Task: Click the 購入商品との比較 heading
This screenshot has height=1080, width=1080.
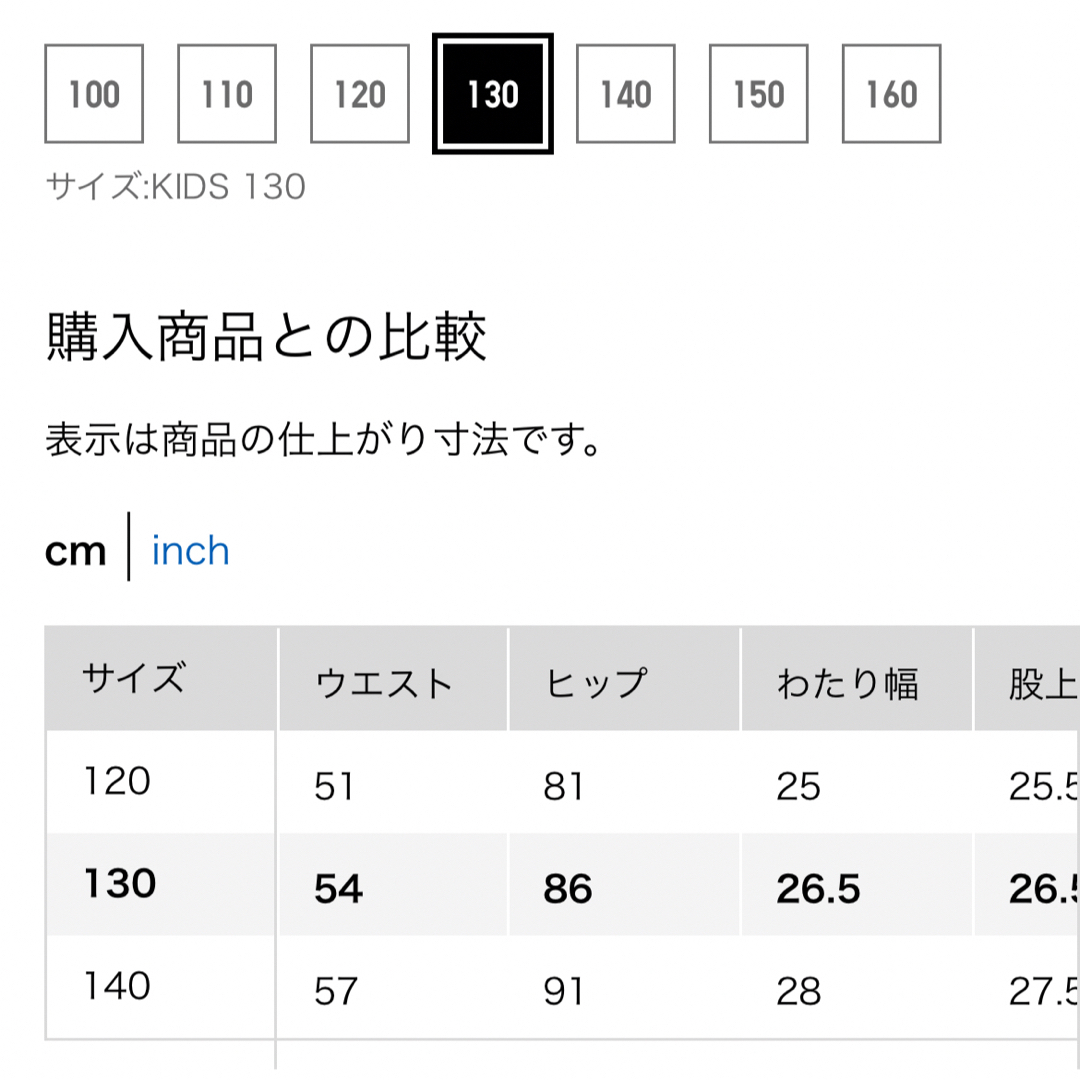Action: 267,337
